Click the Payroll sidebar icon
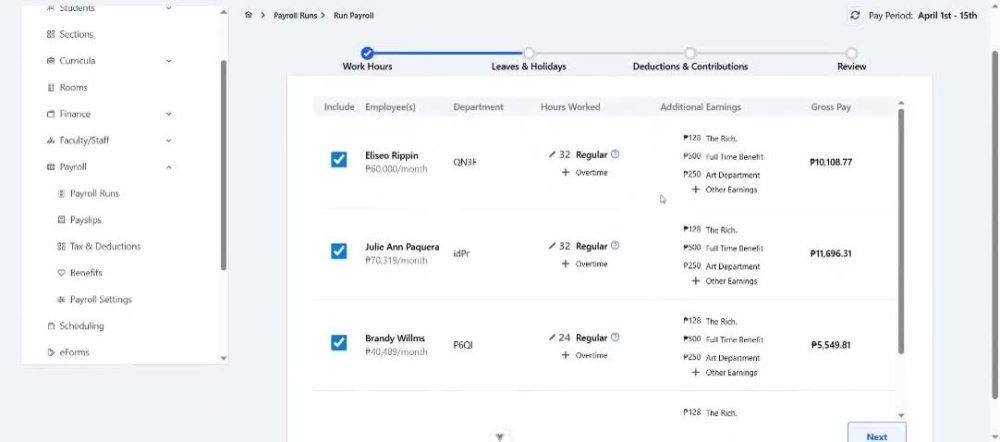The height and width of the screenshot is (442, 1000). [51, 167]
